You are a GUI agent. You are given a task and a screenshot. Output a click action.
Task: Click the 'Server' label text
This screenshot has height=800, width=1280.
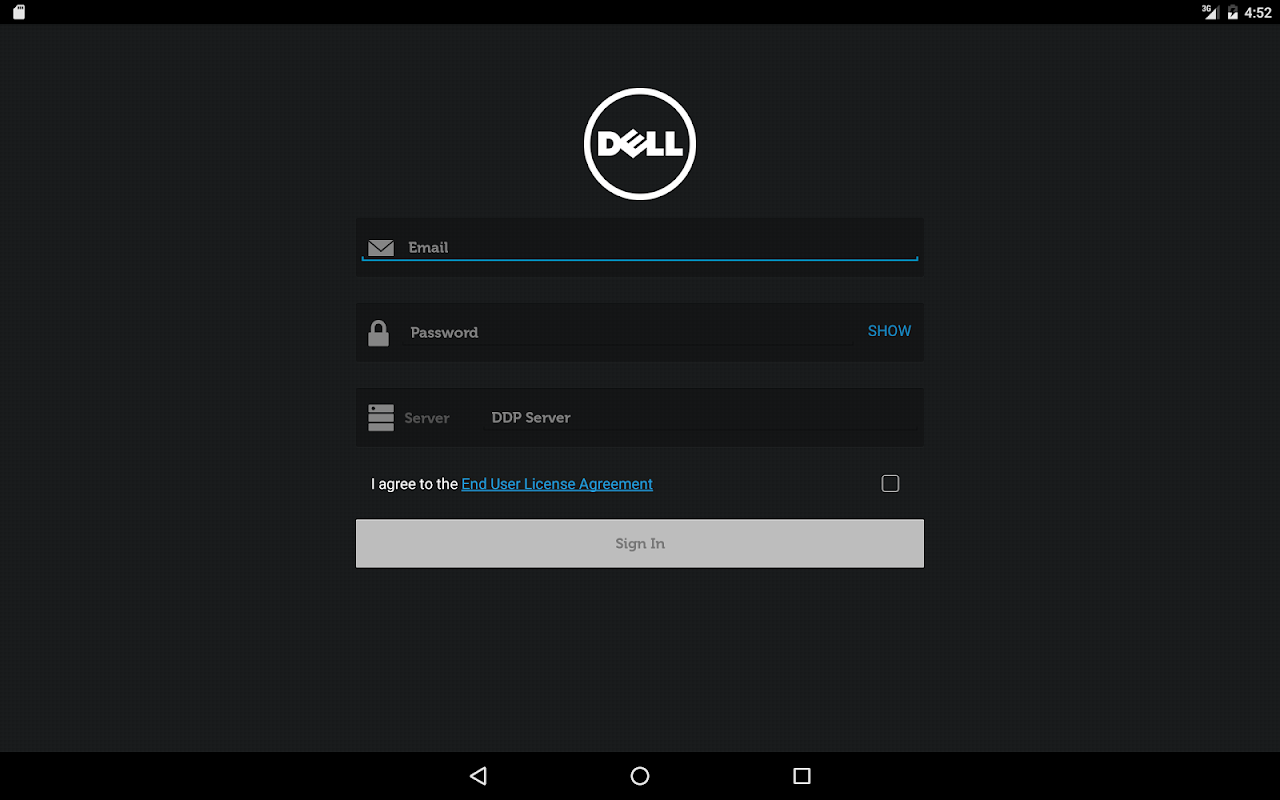tap(427, 418)
